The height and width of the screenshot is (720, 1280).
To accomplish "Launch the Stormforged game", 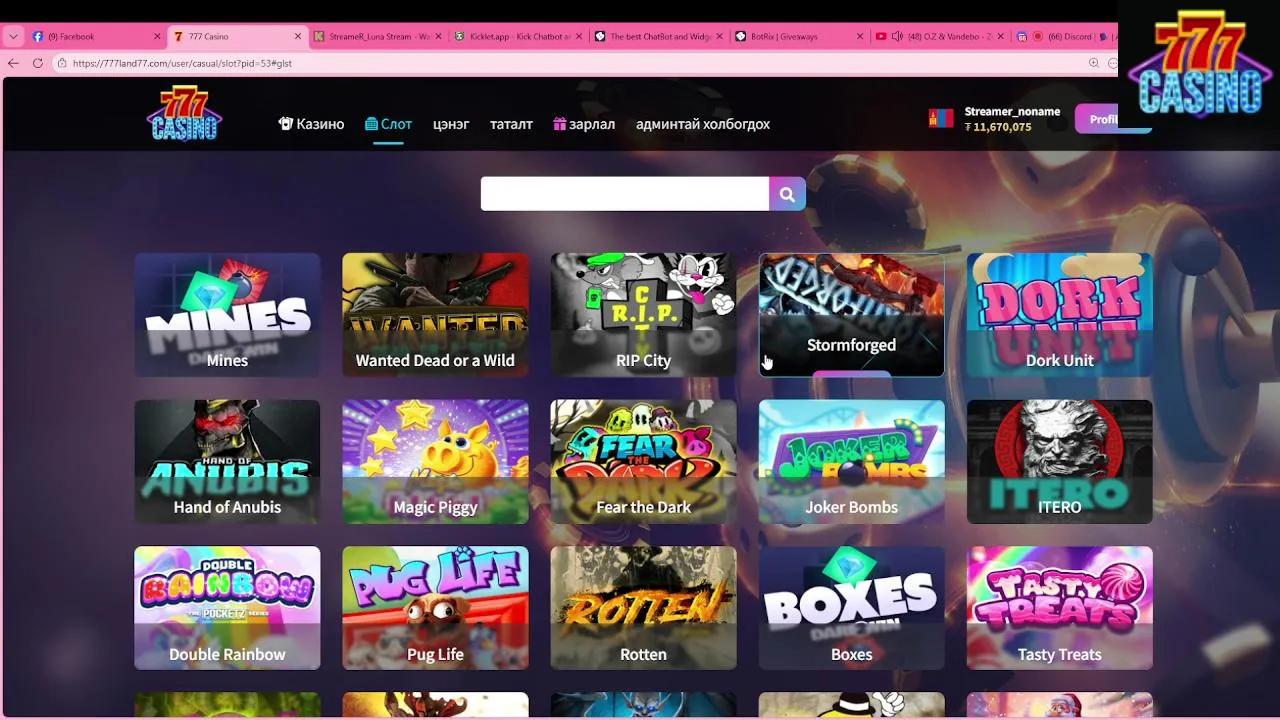I will coord(851,314).
